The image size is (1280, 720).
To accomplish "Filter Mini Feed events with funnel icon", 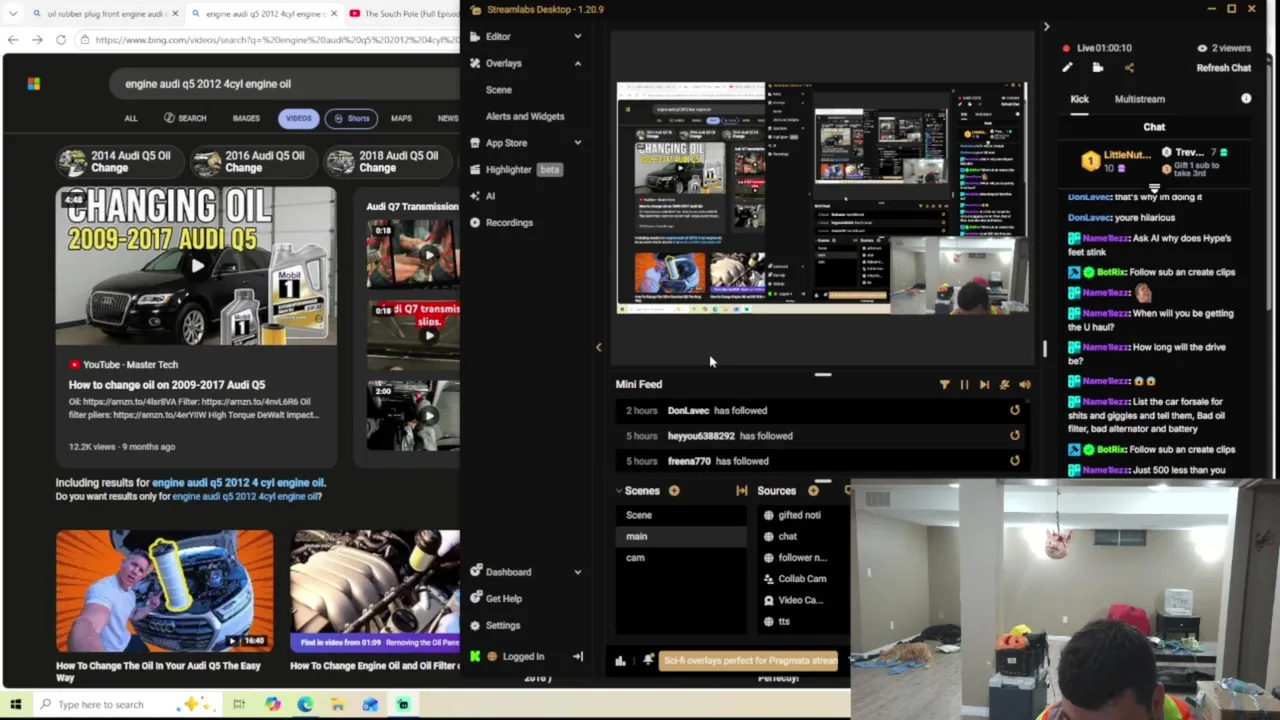I will 944,384.
